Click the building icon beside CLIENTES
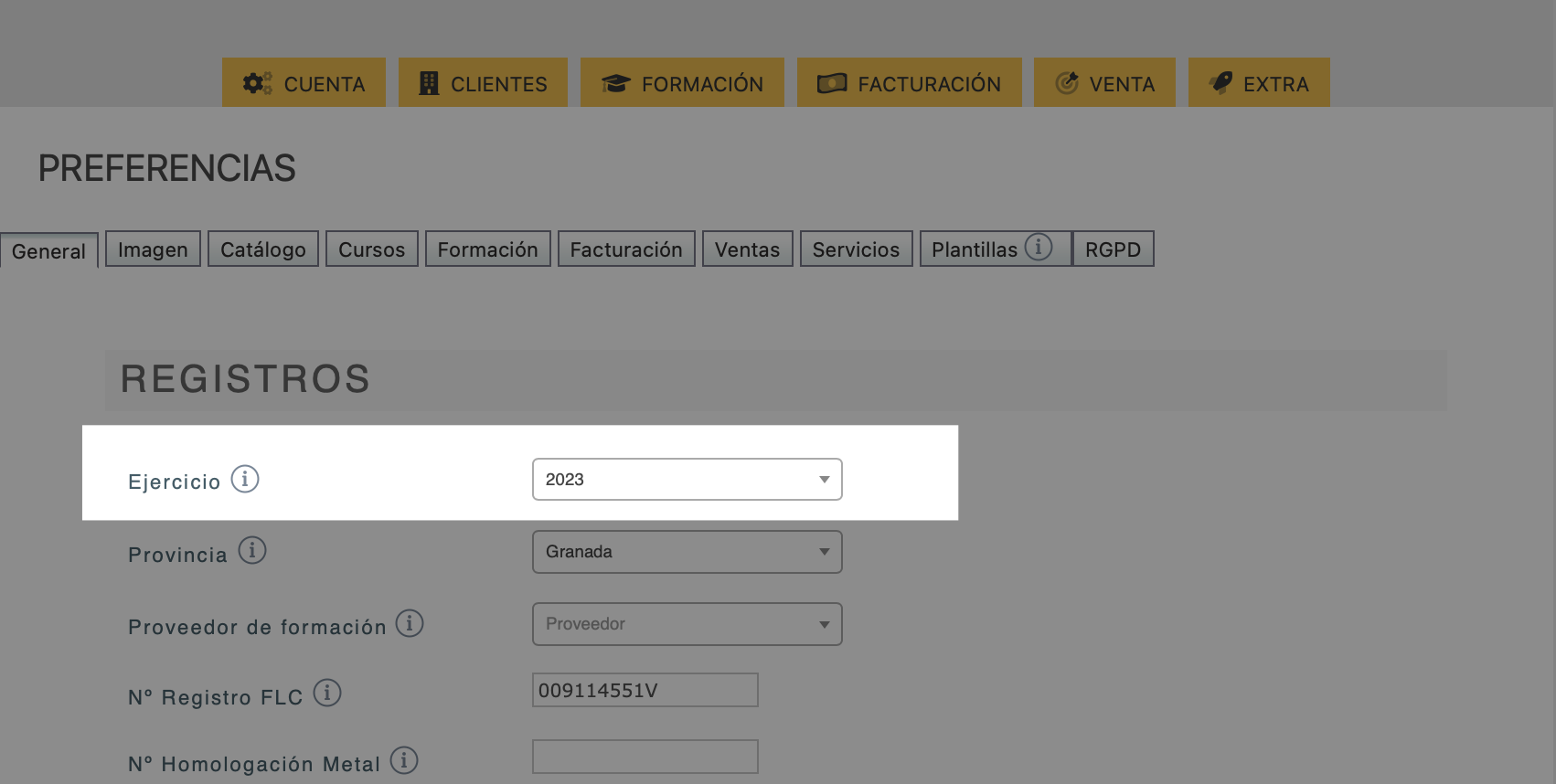The width and height of the screenshot is (1556, 784). point(429,83)
